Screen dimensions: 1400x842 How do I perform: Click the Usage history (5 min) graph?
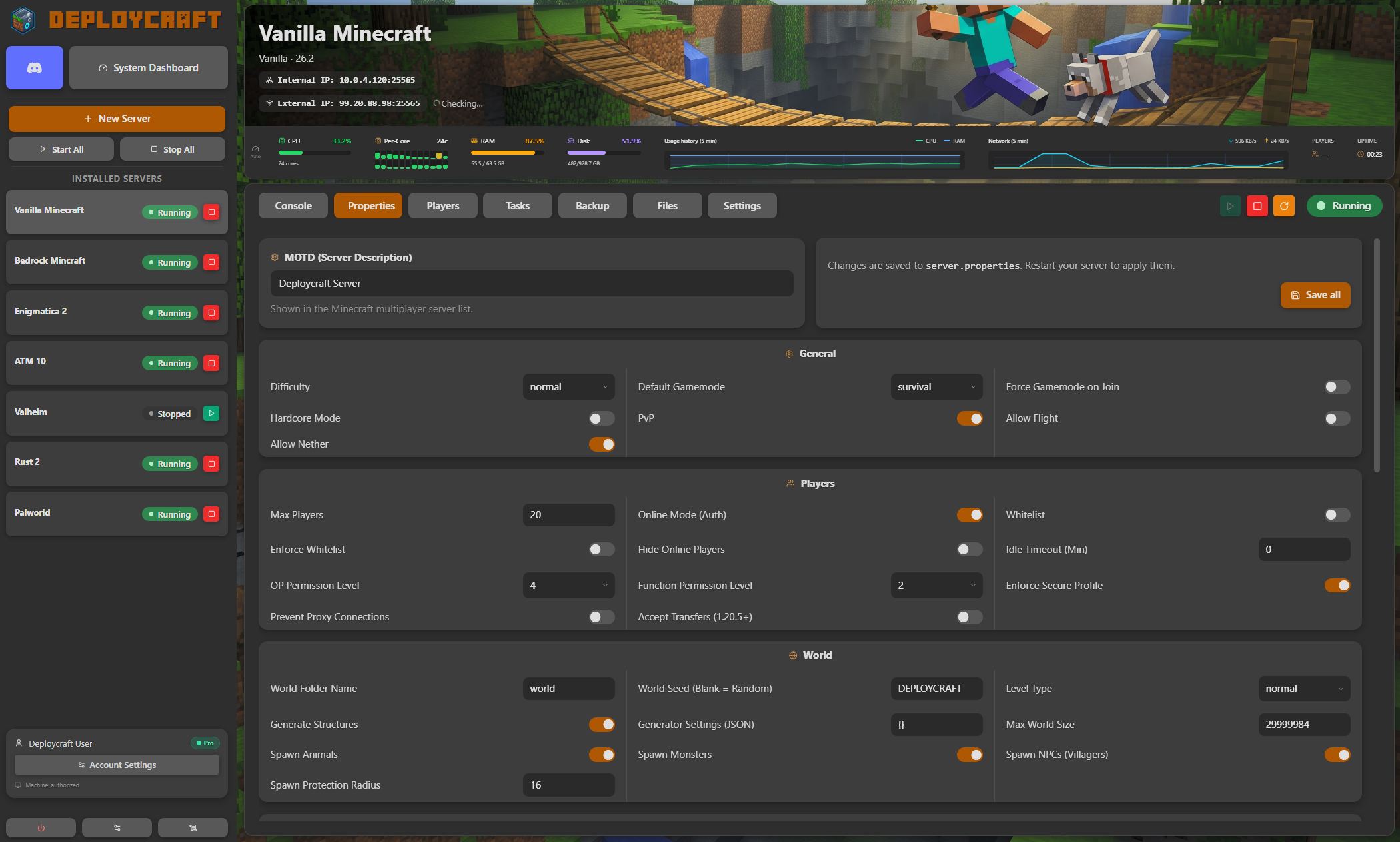pos(814,160)
